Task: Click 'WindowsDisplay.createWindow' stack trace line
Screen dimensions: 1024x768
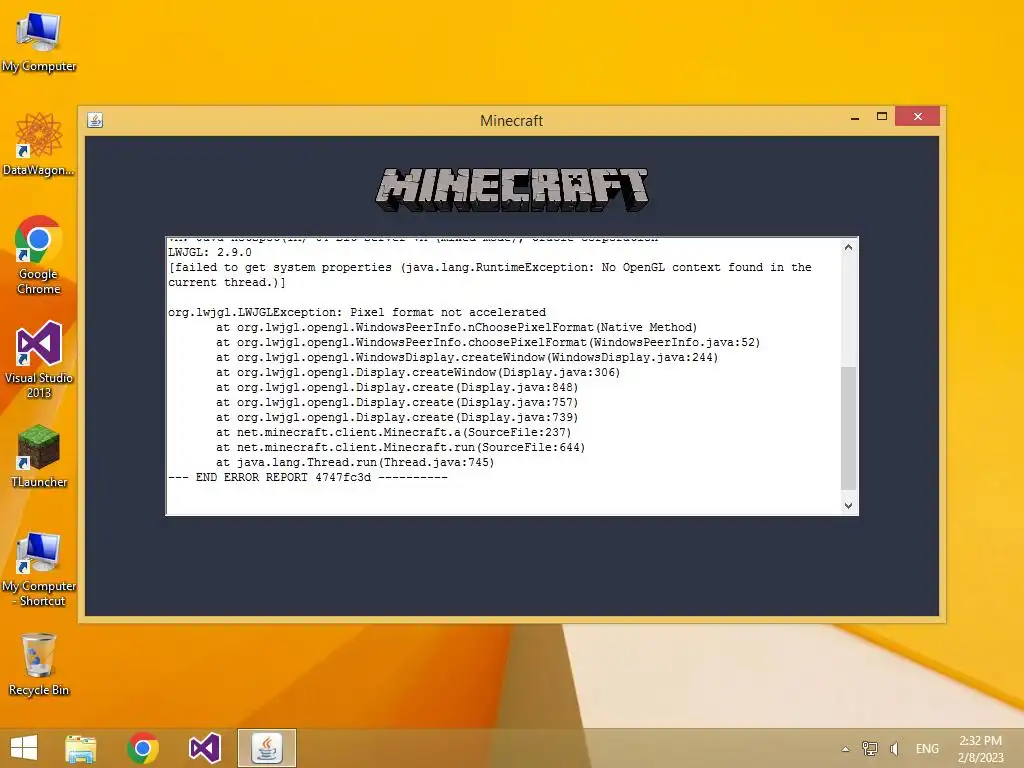Action: click(x=467, y=357)
